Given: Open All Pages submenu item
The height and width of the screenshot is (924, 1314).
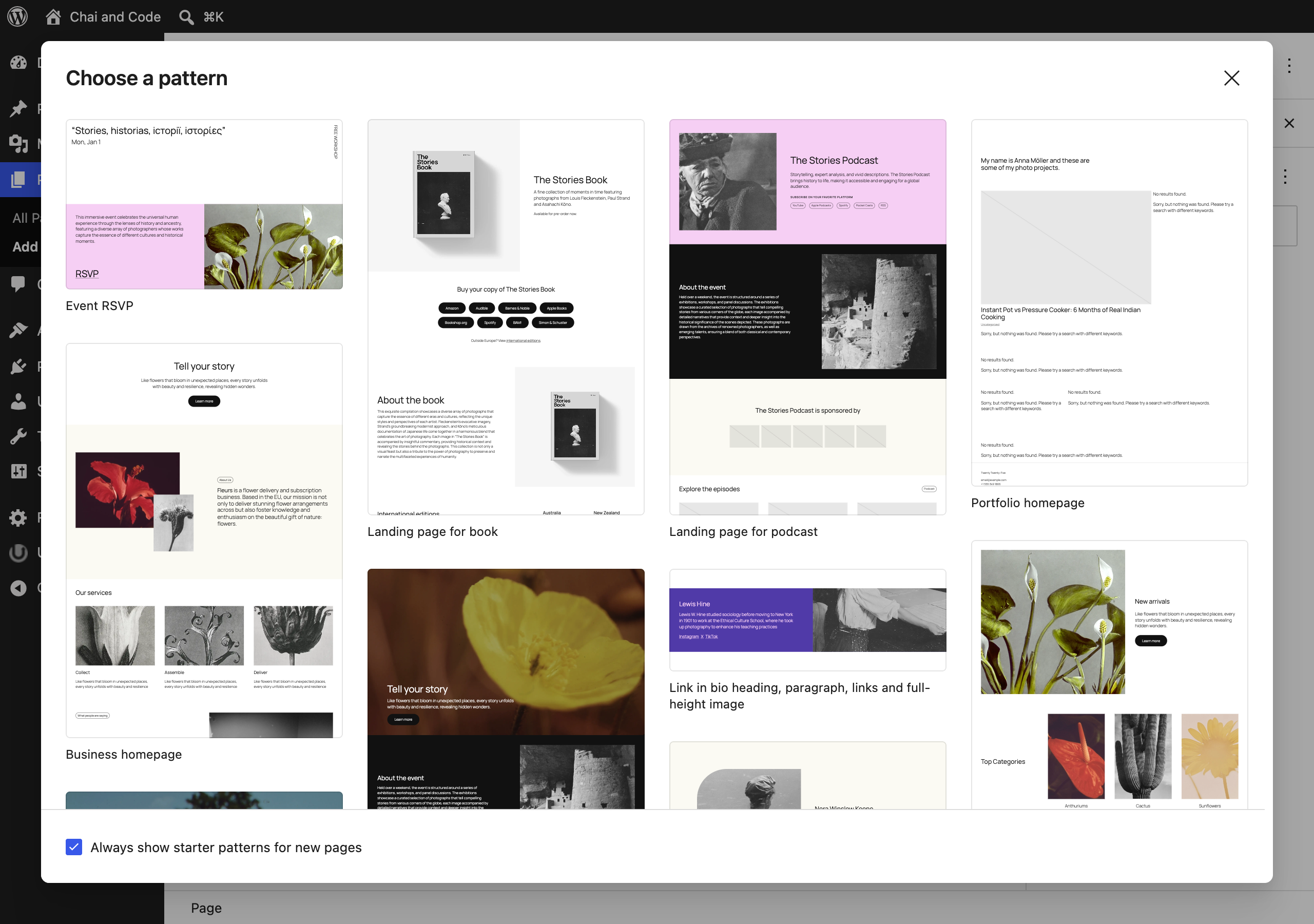Looking at the screenshot, I should tap(26, 218).
